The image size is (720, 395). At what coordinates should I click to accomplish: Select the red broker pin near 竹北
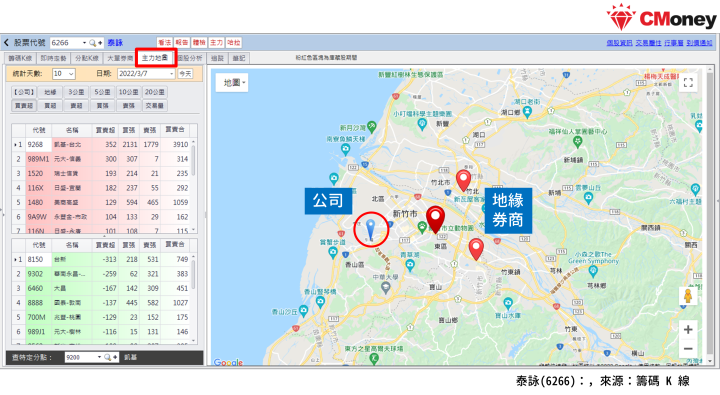point(463,180)
